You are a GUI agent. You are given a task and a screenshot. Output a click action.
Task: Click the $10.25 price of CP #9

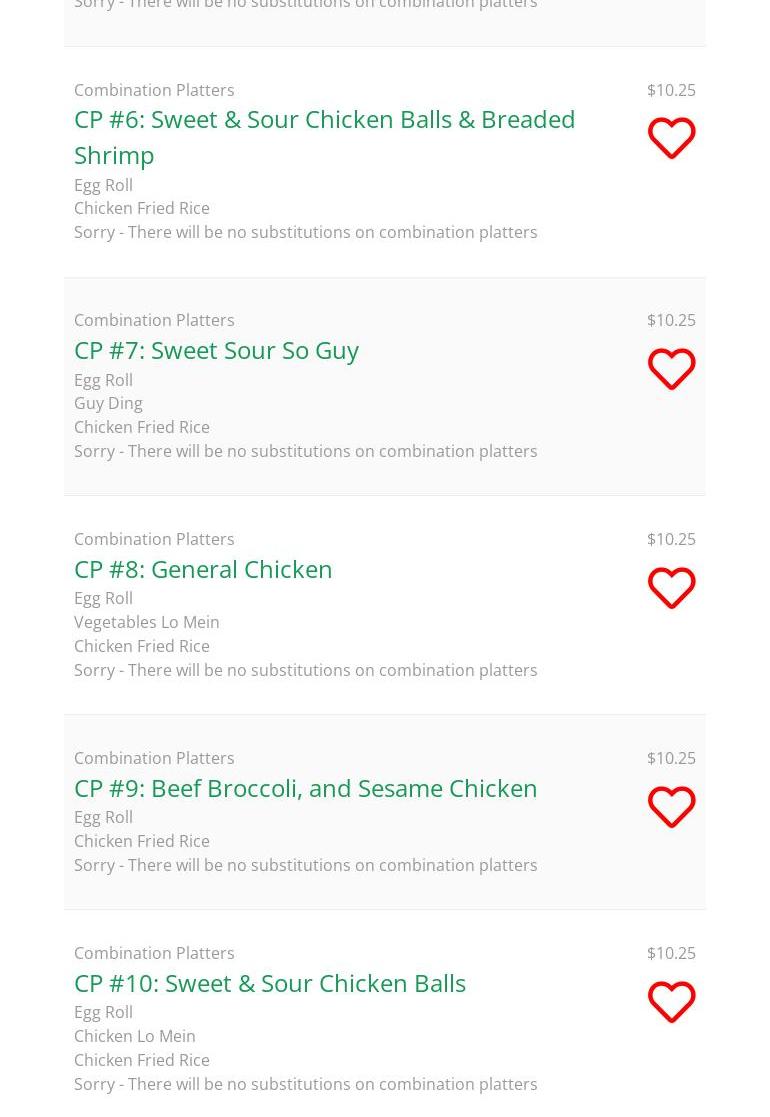pos(671,758)
